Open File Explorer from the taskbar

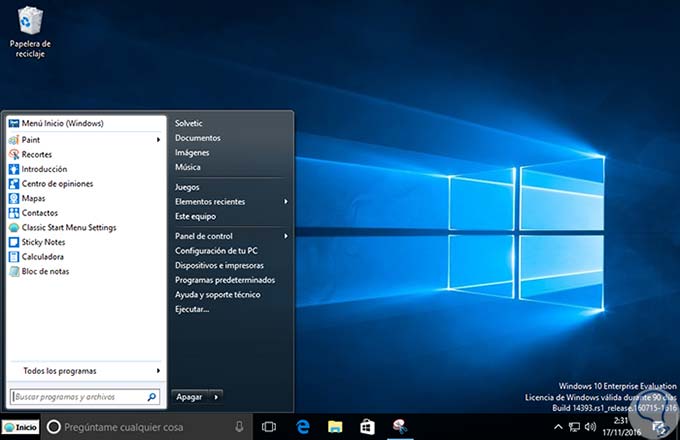click(x=335, y=427)
